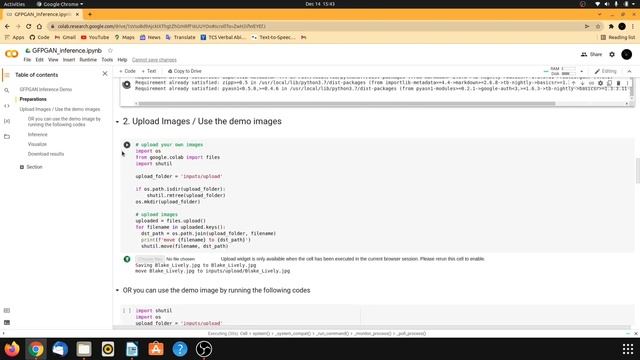Open Ubuntu Software from the dock
Viewport: 640px width, 360px height.
[x=156, y=349]
